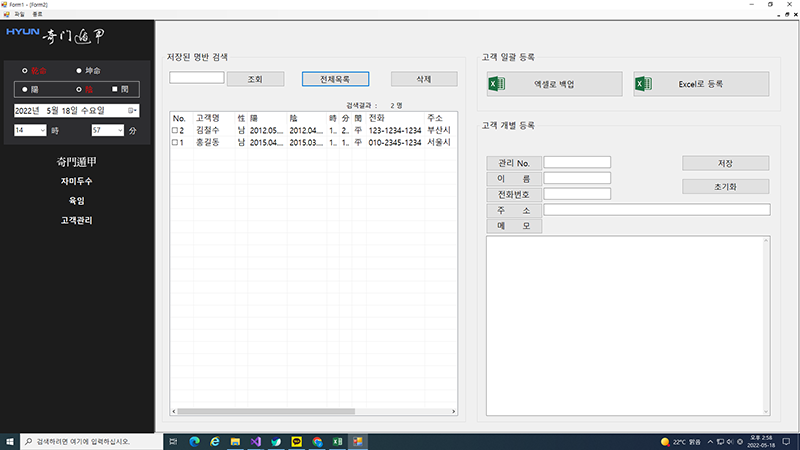Select the 乾命 radio button

click(x=24, y=70)
